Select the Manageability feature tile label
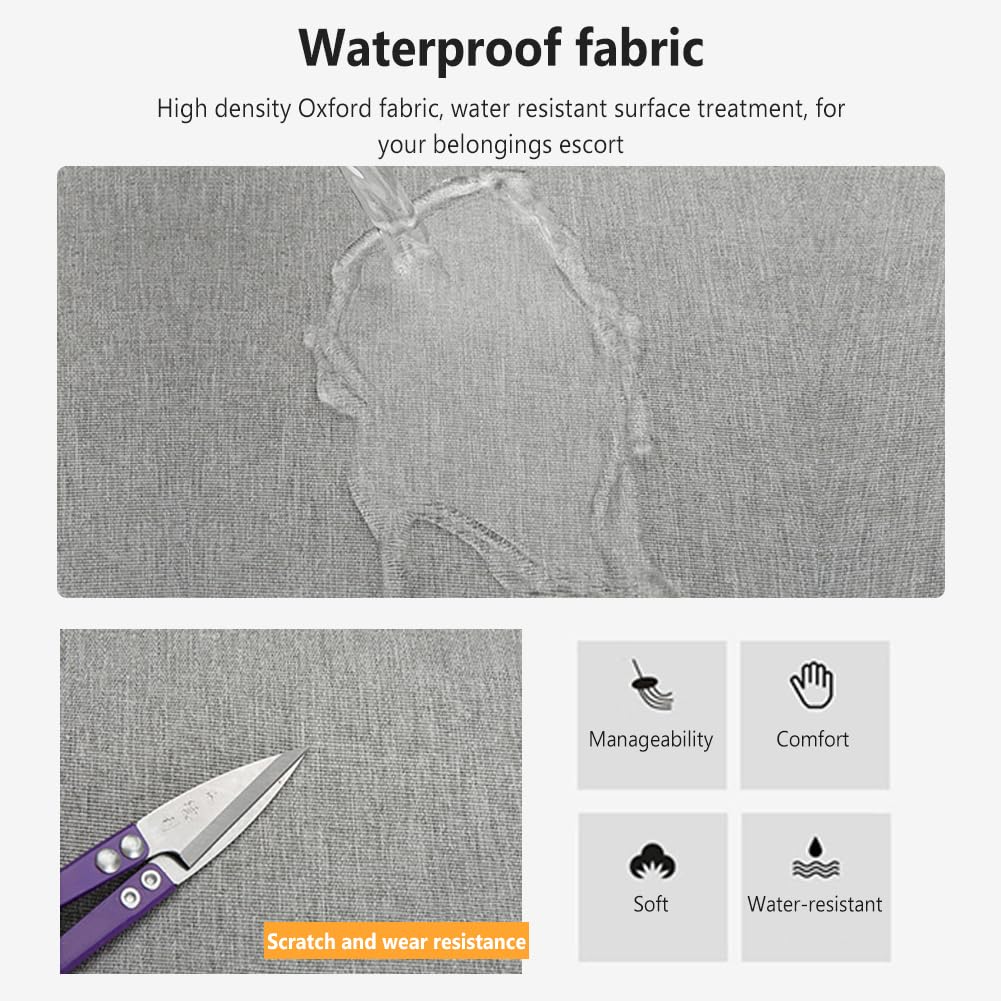This screenshot has width=1001, height=1001. pyautogui.click(x=651, y=739)
